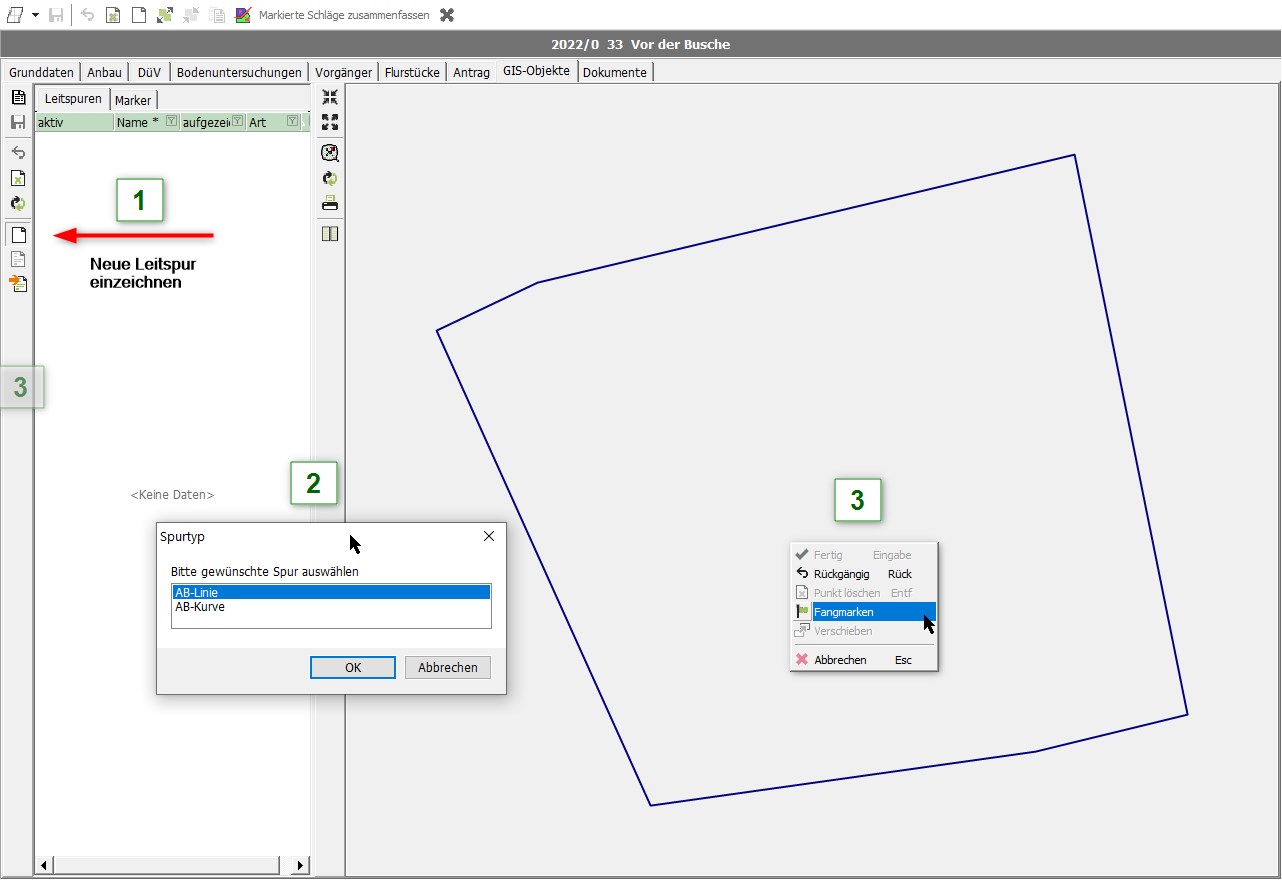
Task: Select AB-Kurve in the track list
Action: point(200,607)
